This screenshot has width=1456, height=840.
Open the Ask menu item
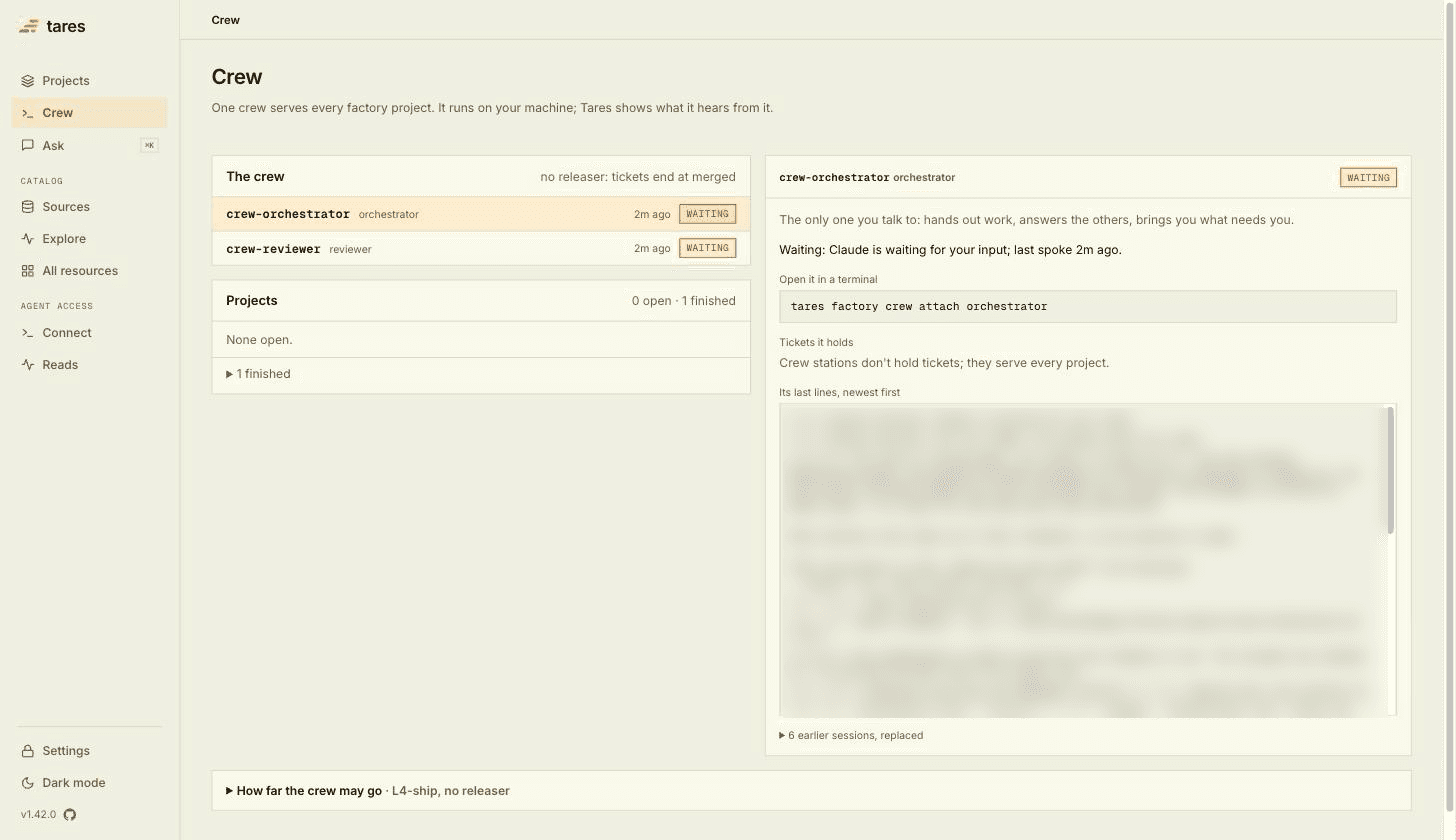[x=89, y=145]
